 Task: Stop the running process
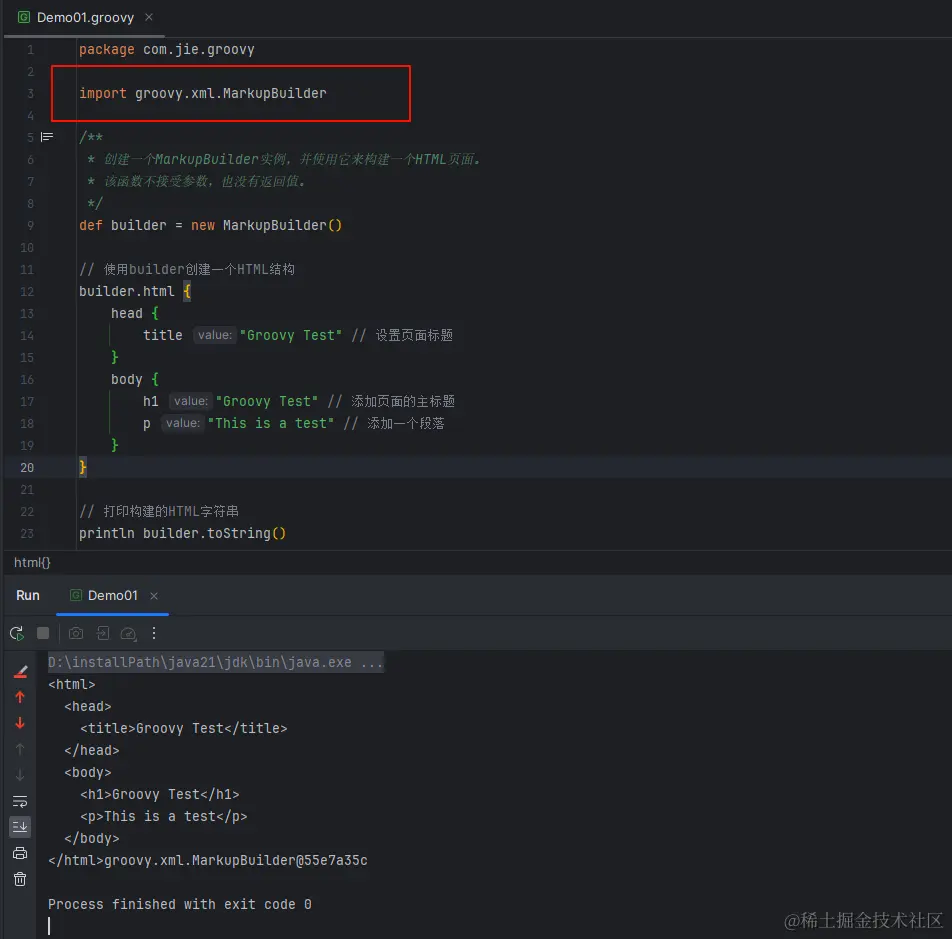[43, 633]
